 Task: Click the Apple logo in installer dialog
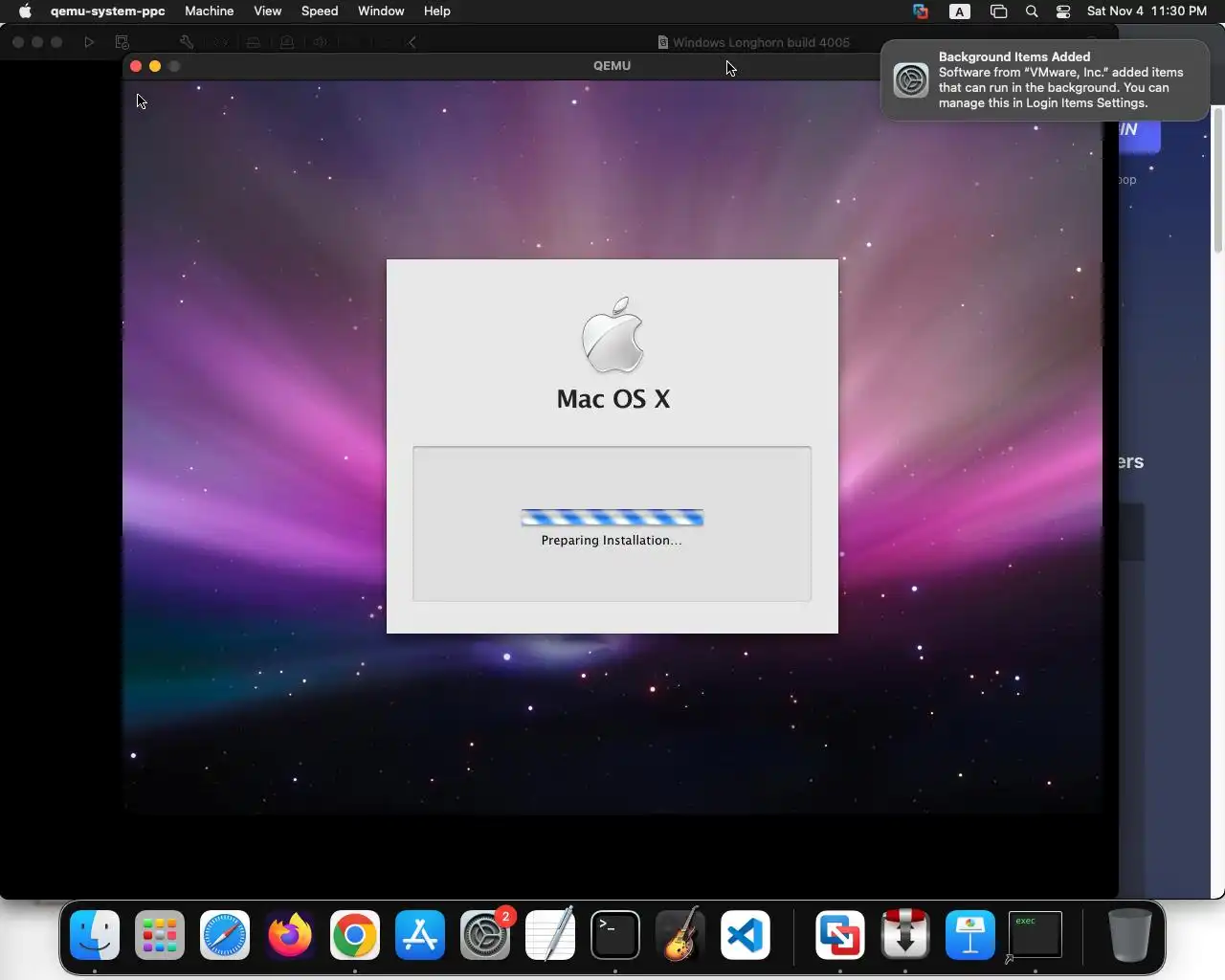[x=612, y=335]
